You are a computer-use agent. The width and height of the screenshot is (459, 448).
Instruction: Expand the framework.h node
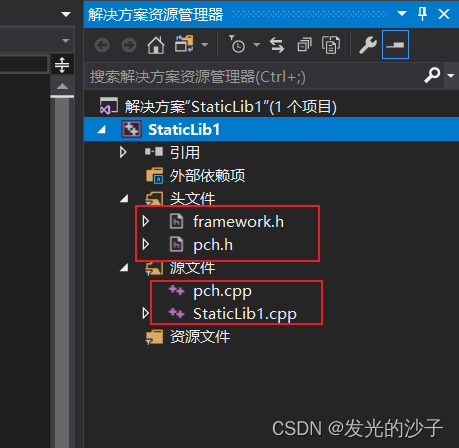146,221
